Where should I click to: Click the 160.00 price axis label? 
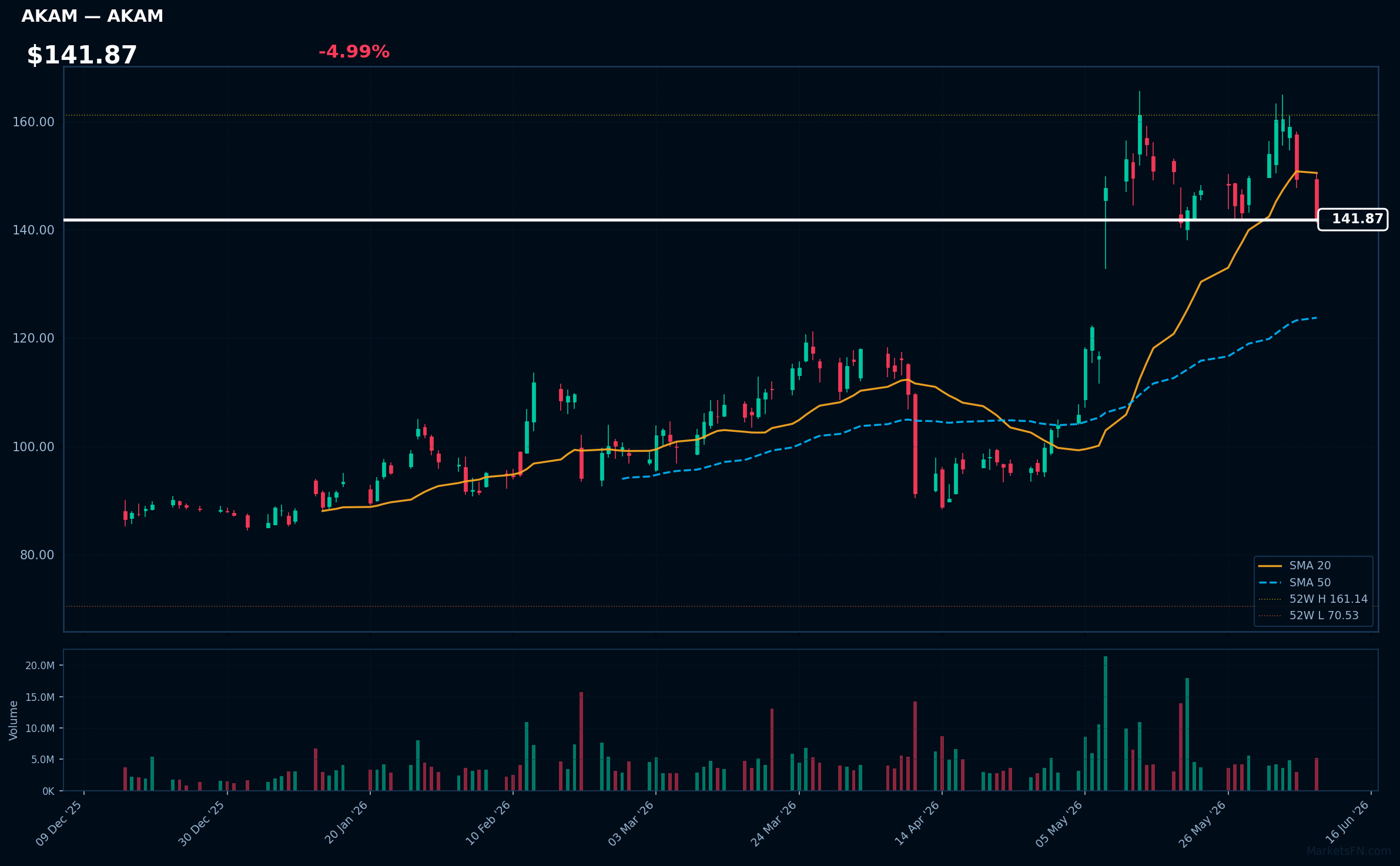pos(34,122)
